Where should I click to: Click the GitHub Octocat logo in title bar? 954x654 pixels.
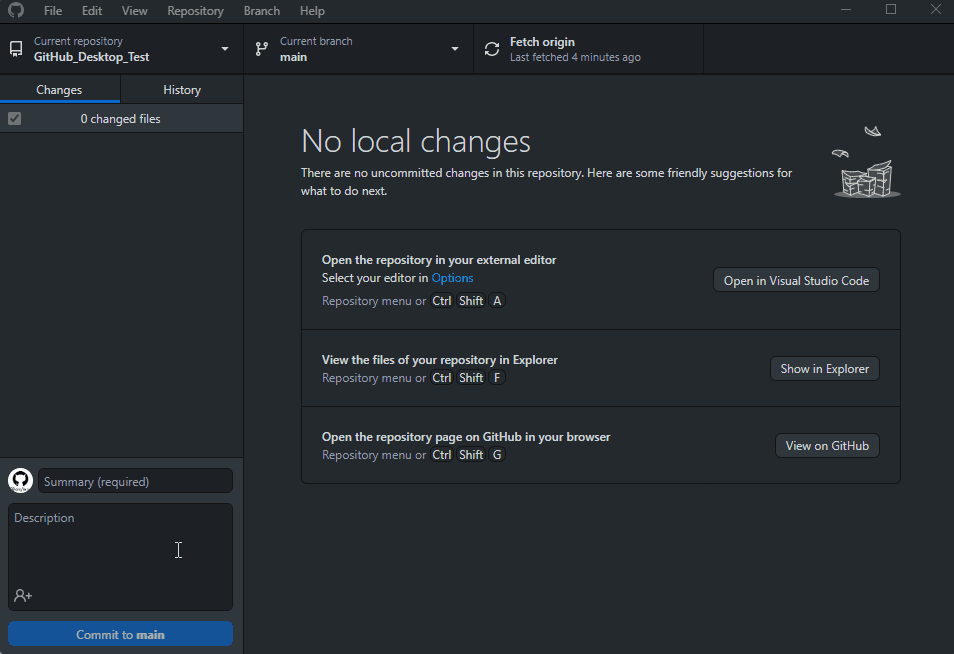(x=16, y=10)
